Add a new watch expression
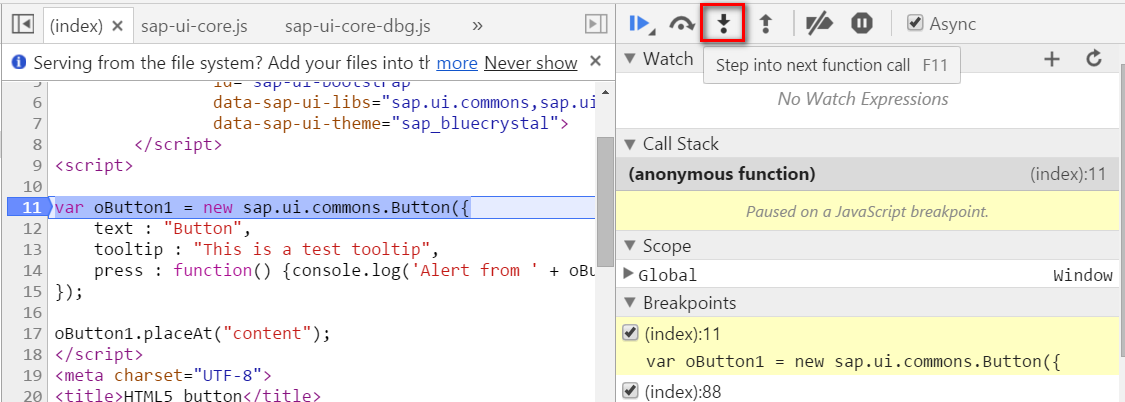Image resolution: width=1125 pixels, height=402 pixels. pos(1051,59)
